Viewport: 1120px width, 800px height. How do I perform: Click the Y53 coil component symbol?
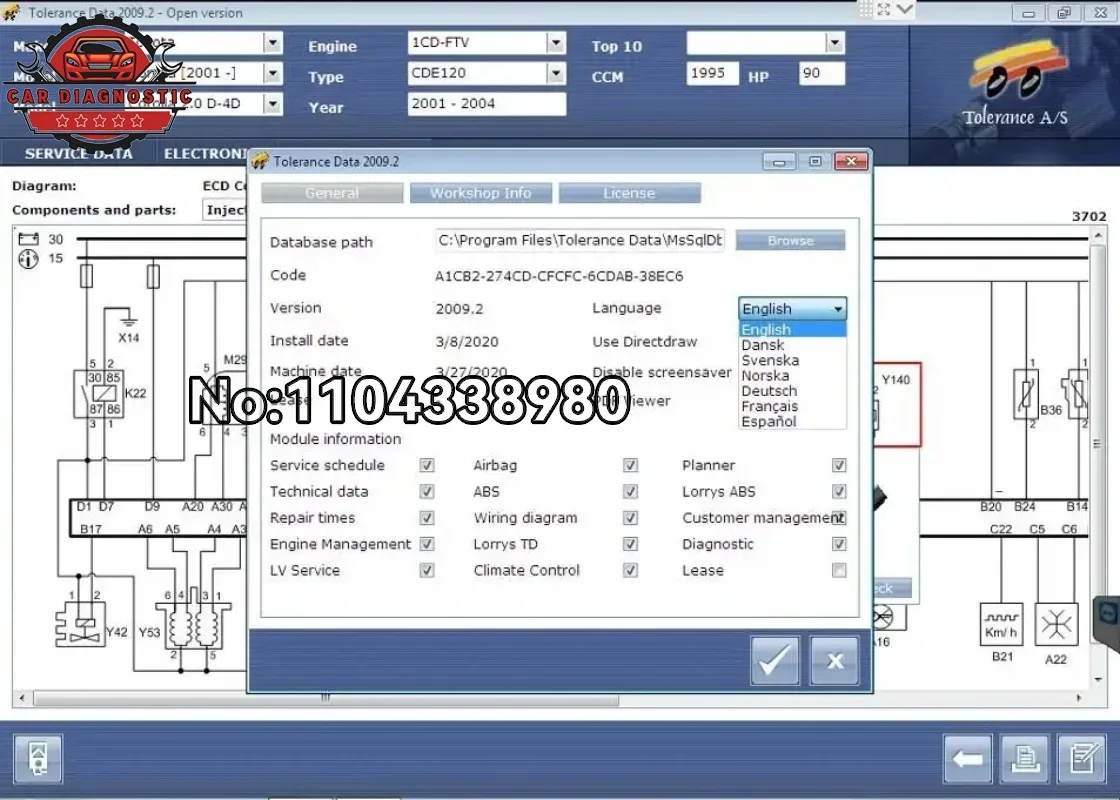point(194,626)
